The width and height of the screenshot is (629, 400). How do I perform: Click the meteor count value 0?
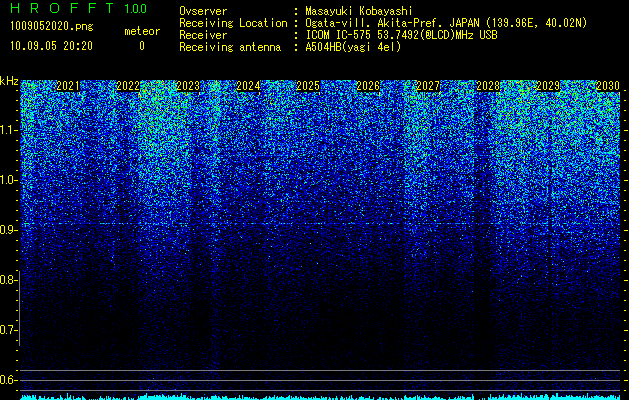pos(142,46)
